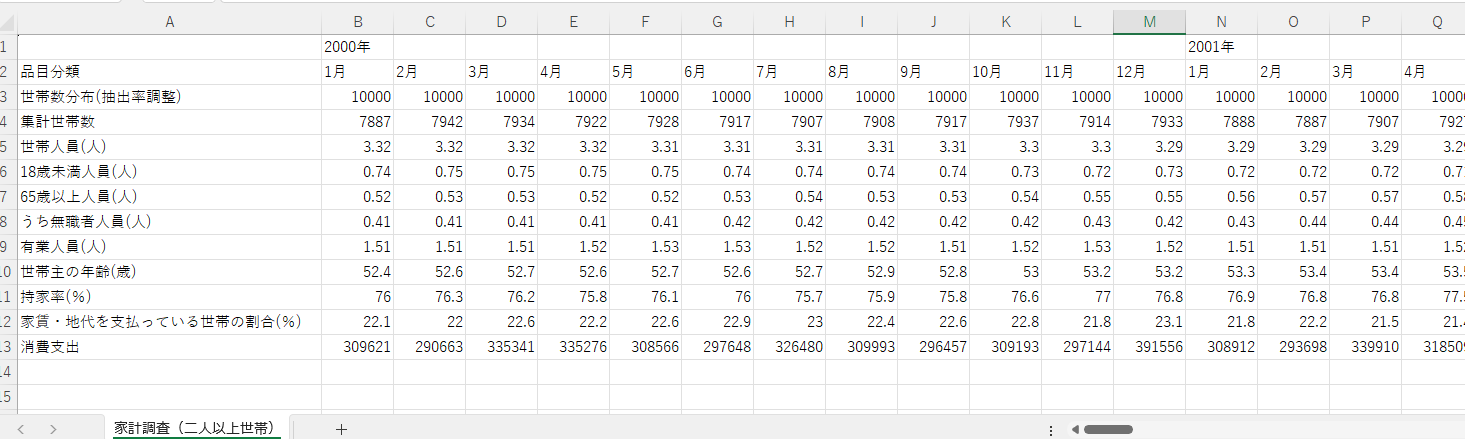This screenshot has width=1465, height=439.
Task: Click 6月 header cell in column G
Action: [x=718, y=72]
